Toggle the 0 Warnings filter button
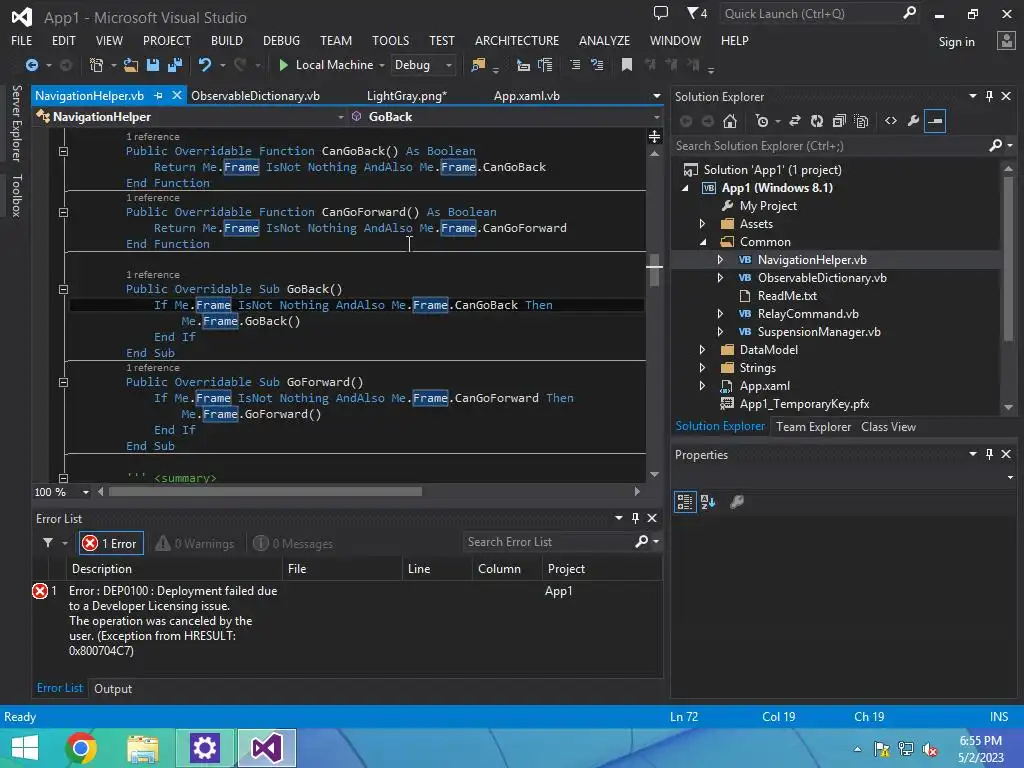The height and width of the screenshot is (768, 1024). [x=195, y=543]
